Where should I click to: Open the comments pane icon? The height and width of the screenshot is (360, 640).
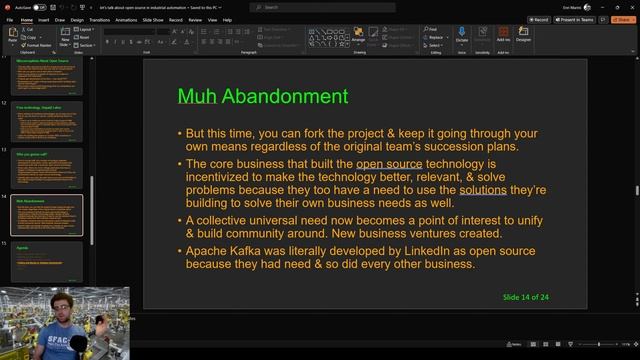tap(603, 20)
